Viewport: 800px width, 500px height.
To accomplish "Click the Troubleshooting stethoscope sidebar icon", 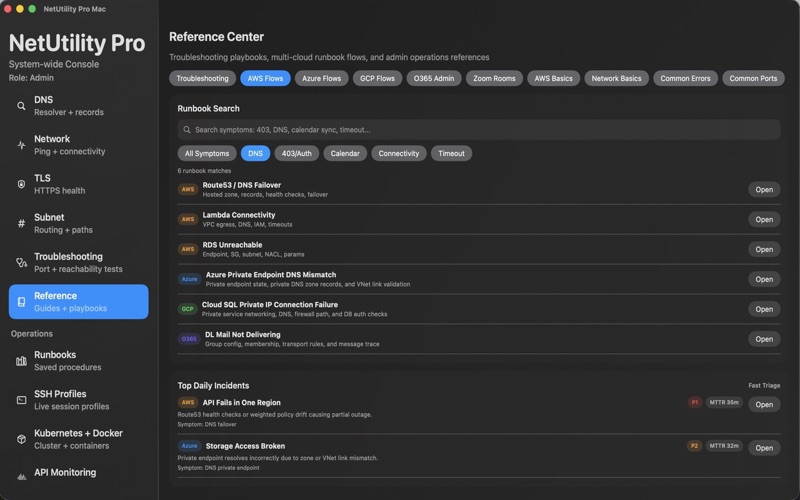I will [x=21, y=263].
